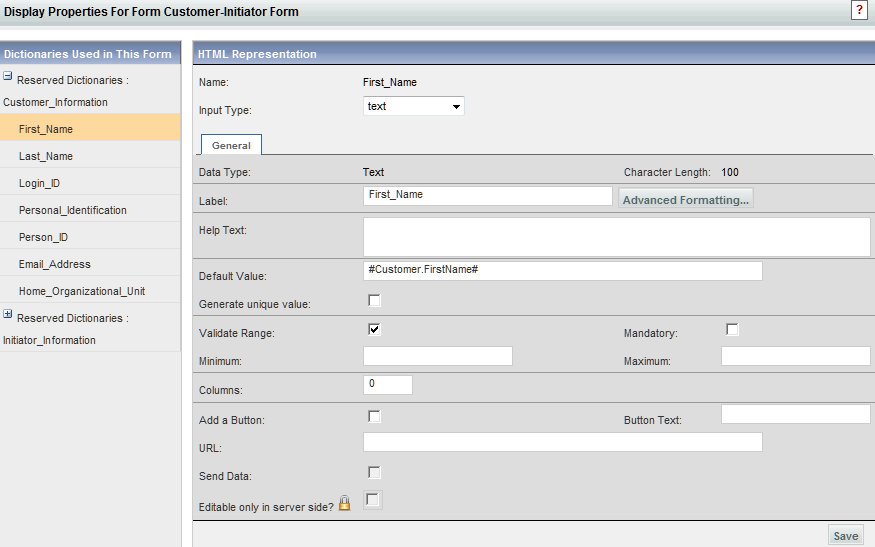
Task: Click the Columns number field
Action: pos(387,385)
